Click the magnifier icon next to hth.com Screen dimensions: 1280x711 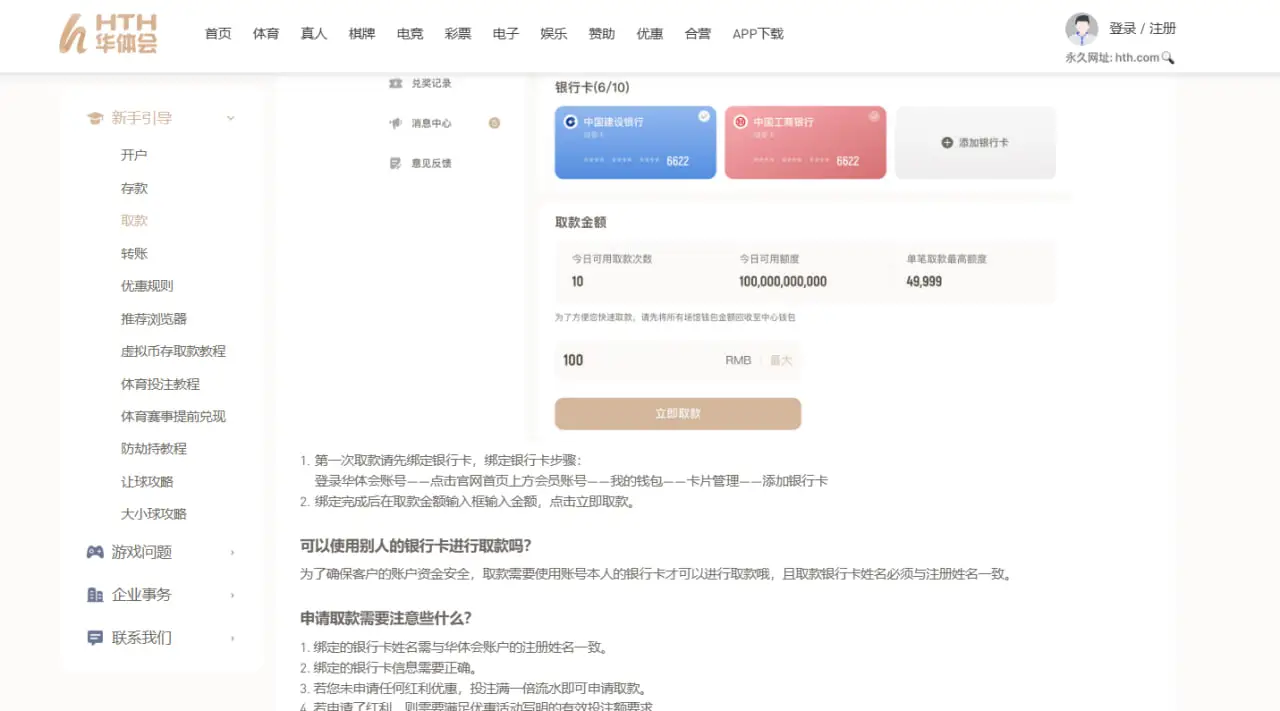coord(1169,58)
